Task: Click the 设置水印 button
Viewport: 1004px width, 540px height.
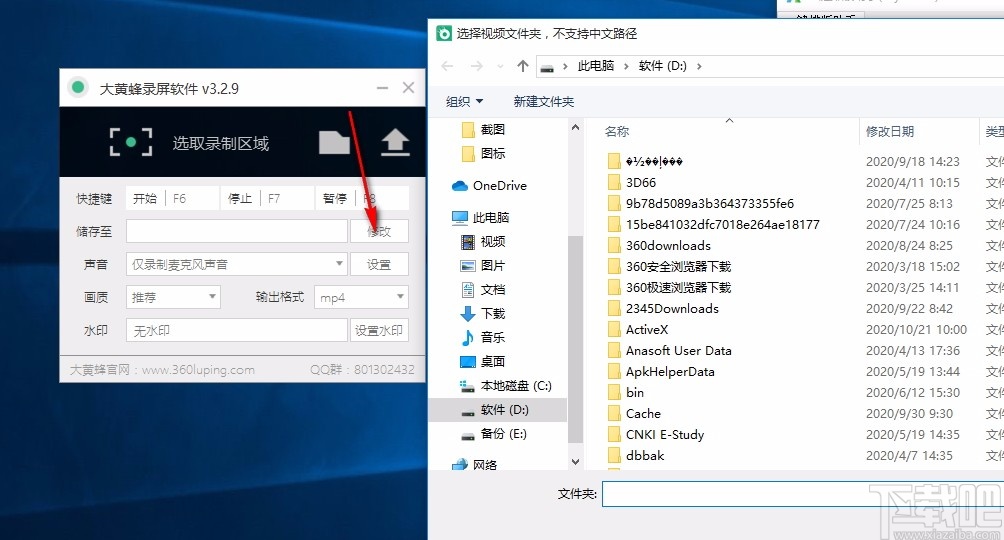Action: tap(379, 331)
